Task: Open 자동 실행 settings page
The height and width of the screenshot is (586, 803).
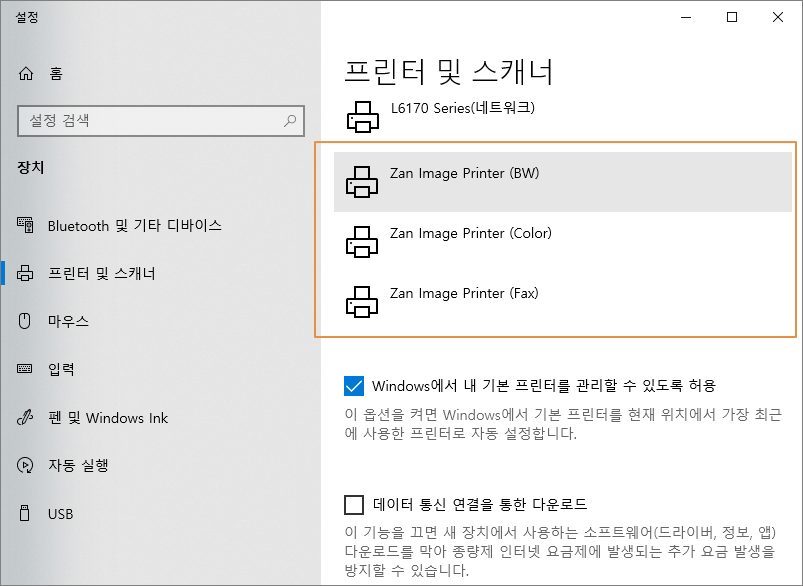Action: point(78,465)
